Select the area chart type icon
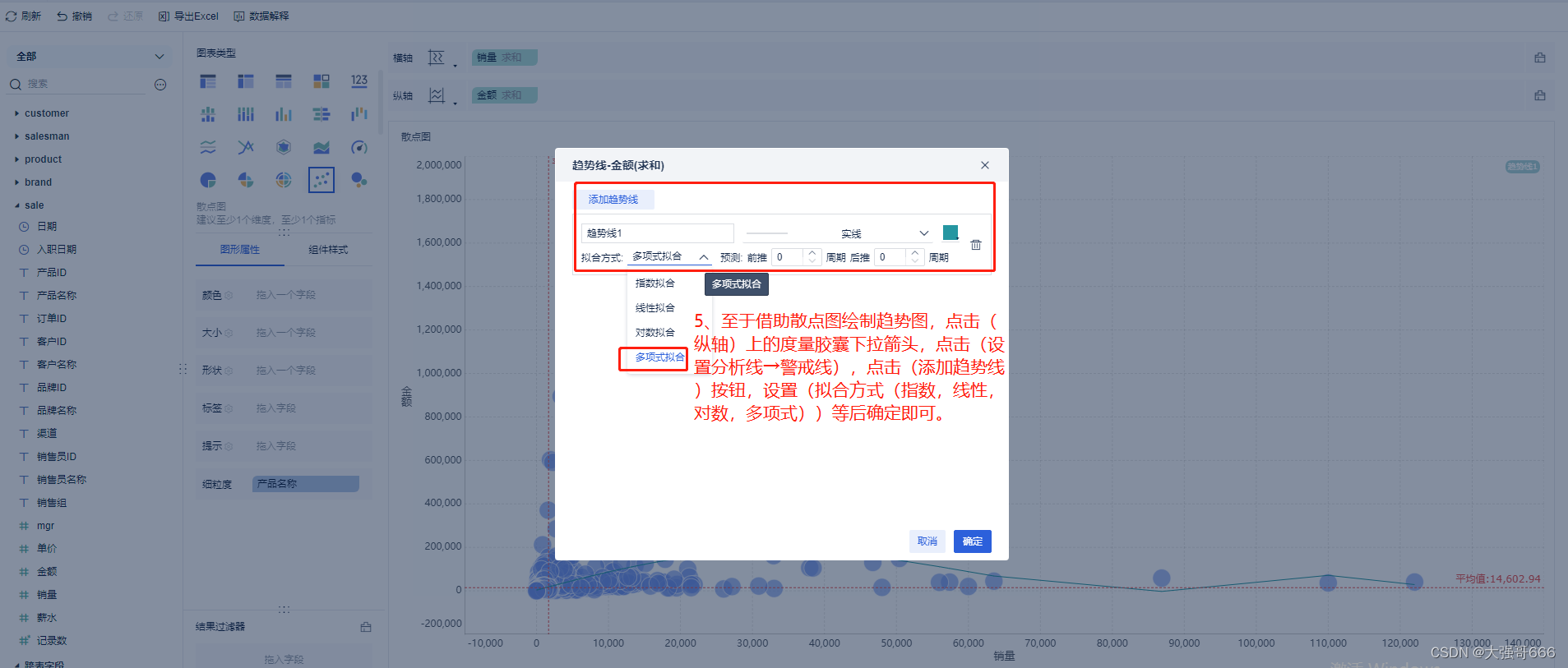This screenshot has height=668, width=1568. click(321, 147)
